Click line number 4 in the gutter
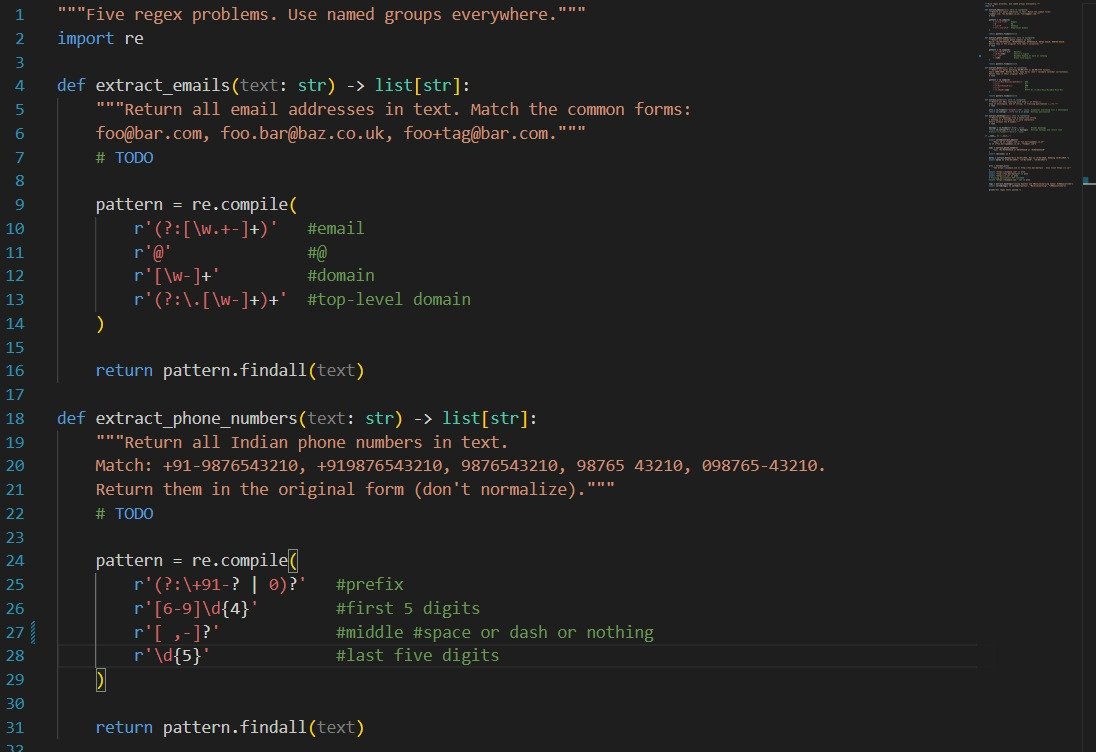Image resolution: width=1096 pixels, height=752 pixels. click(20, 85)
